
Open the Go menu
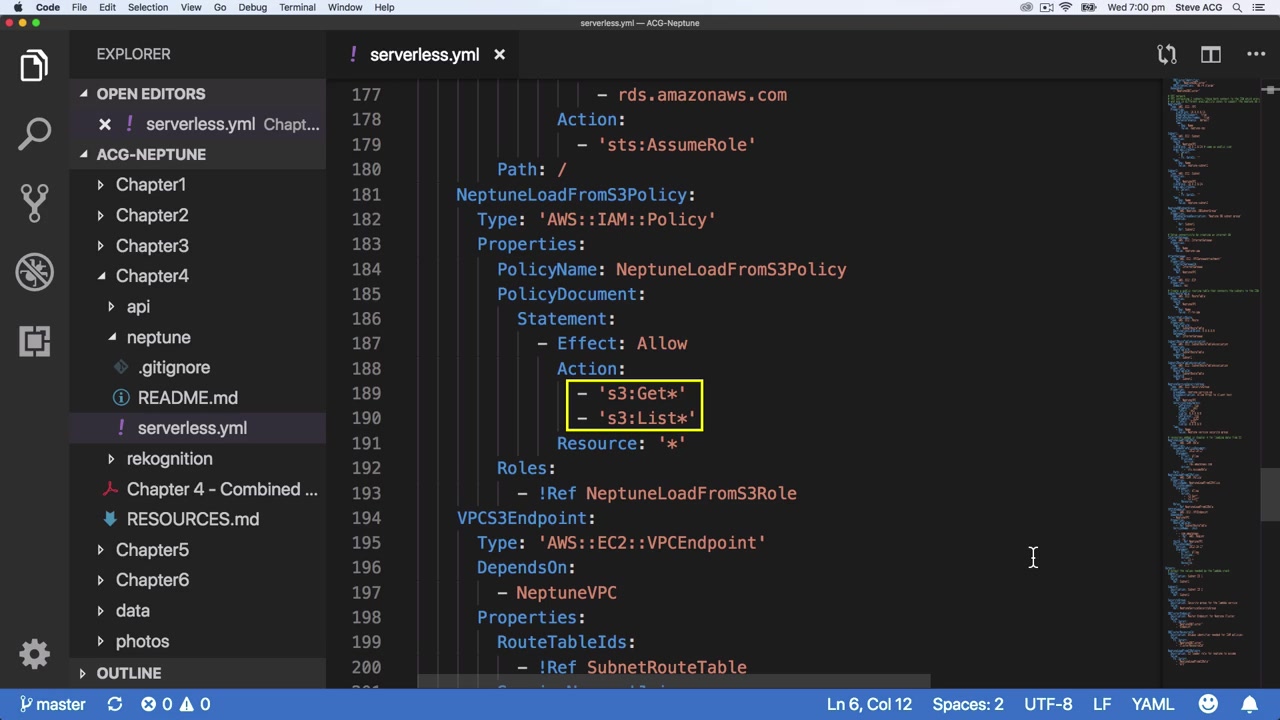(220, 7)
